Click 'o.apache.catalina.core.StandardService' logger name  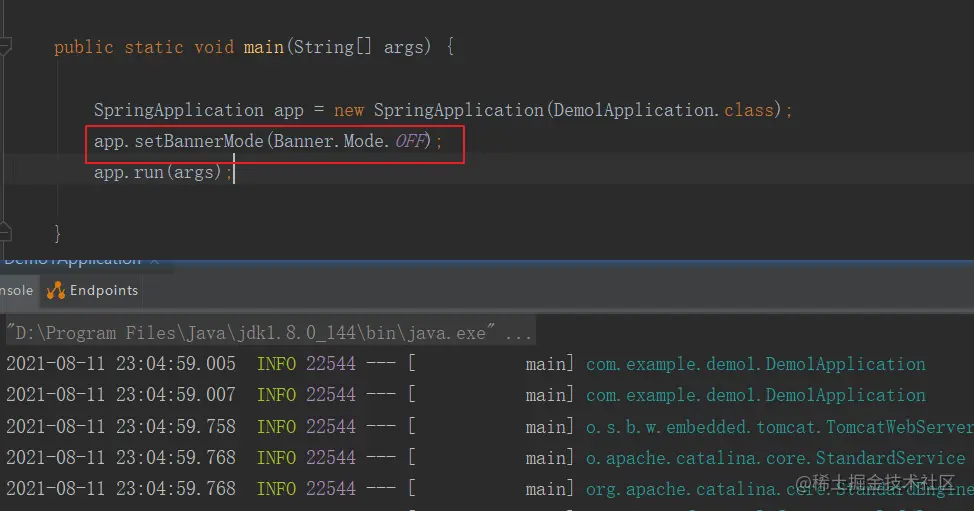pos(775,458)
